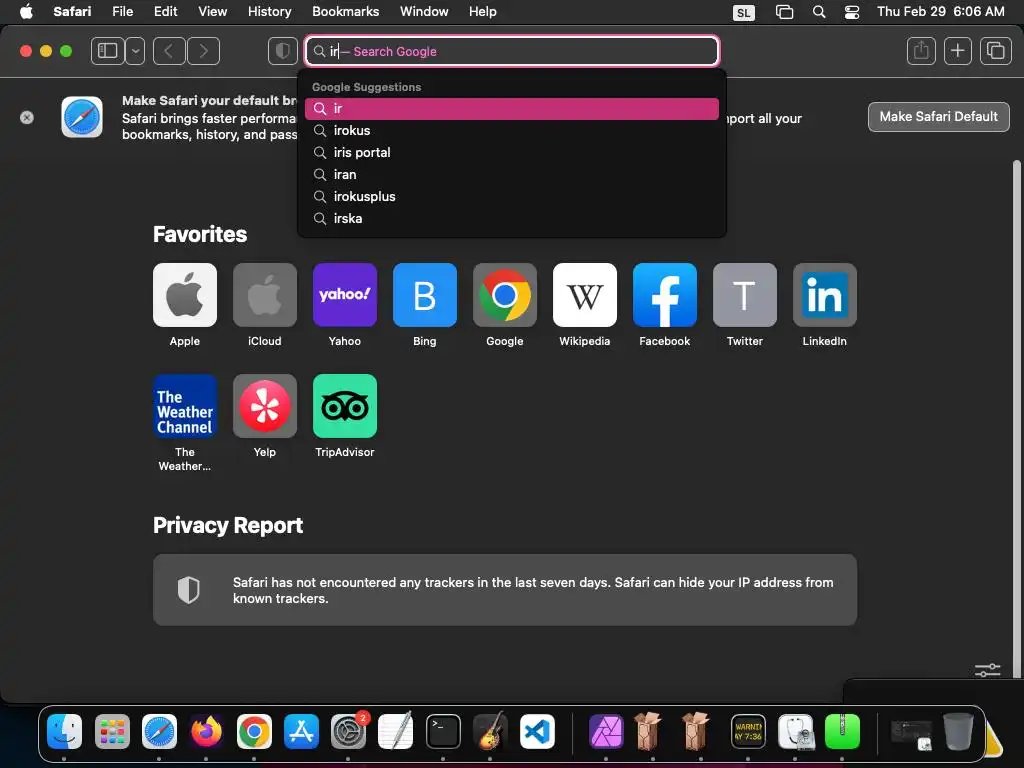The image size is (1024, 768).
Task: Select the 'iran' suggestion
Action: 512,174
